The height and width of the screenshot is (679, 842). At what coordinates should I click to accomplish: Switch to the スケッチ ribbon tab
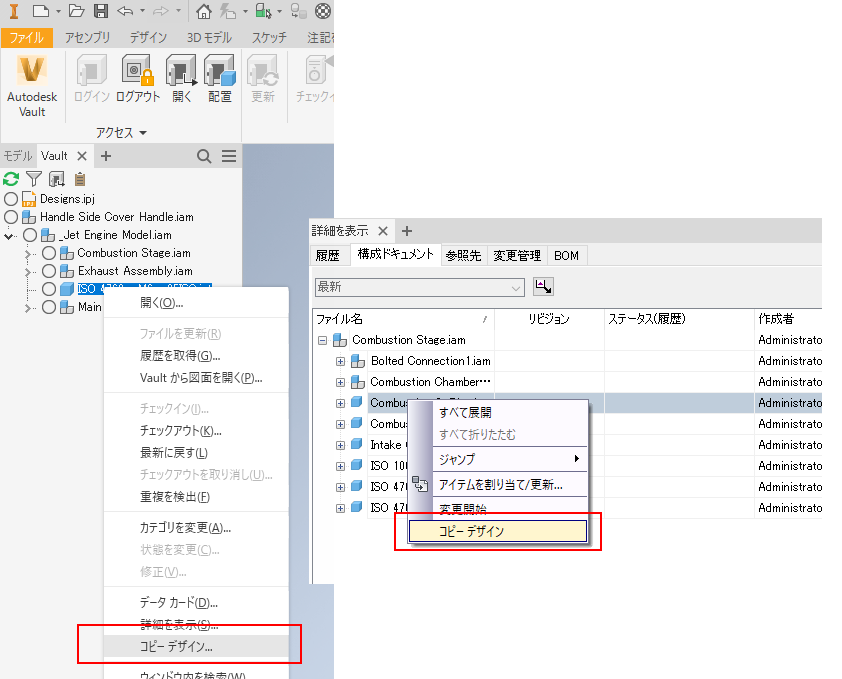click(x=270, y=38)
